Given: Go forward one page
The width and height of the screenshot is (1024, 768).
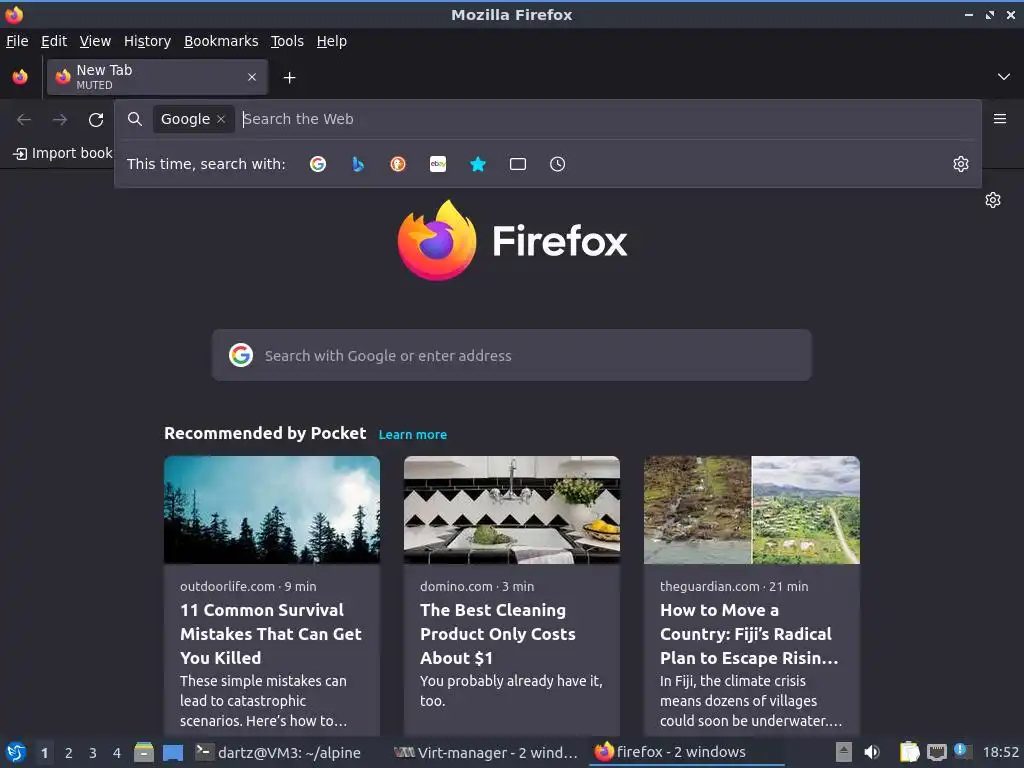Looking at the screenshot, I should click(60, 120).
